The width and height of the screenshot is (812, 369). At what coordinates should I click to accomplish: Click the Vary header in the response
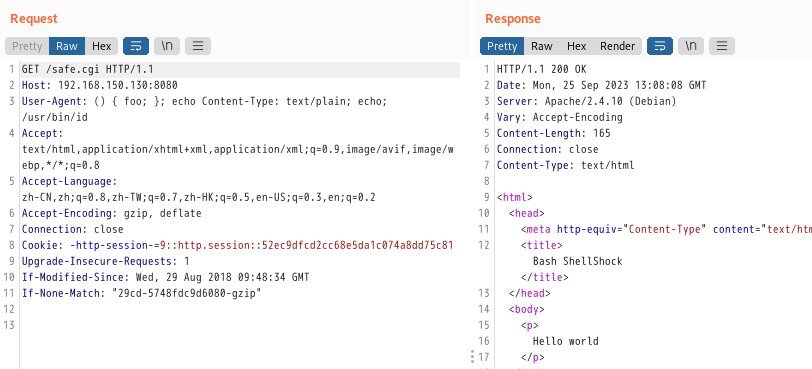(559, 117)
